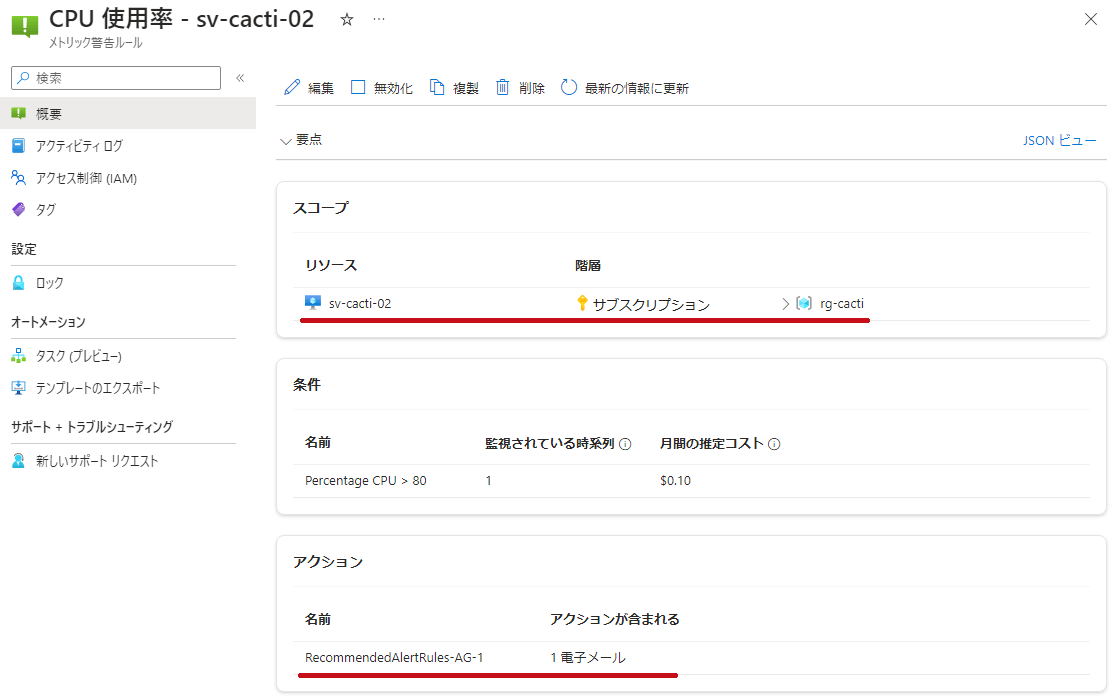This screenshot has height=698, width=1115.
Task: Select 概要 in the sidebar
Action: click(x=128, y=113)
